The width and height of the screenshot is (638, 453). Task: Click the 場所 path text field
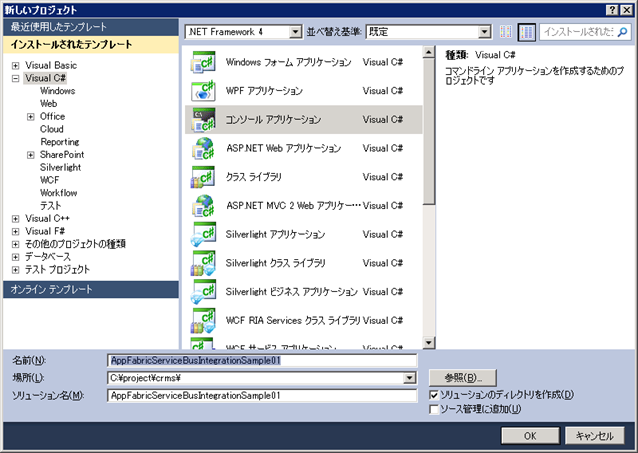256,378
